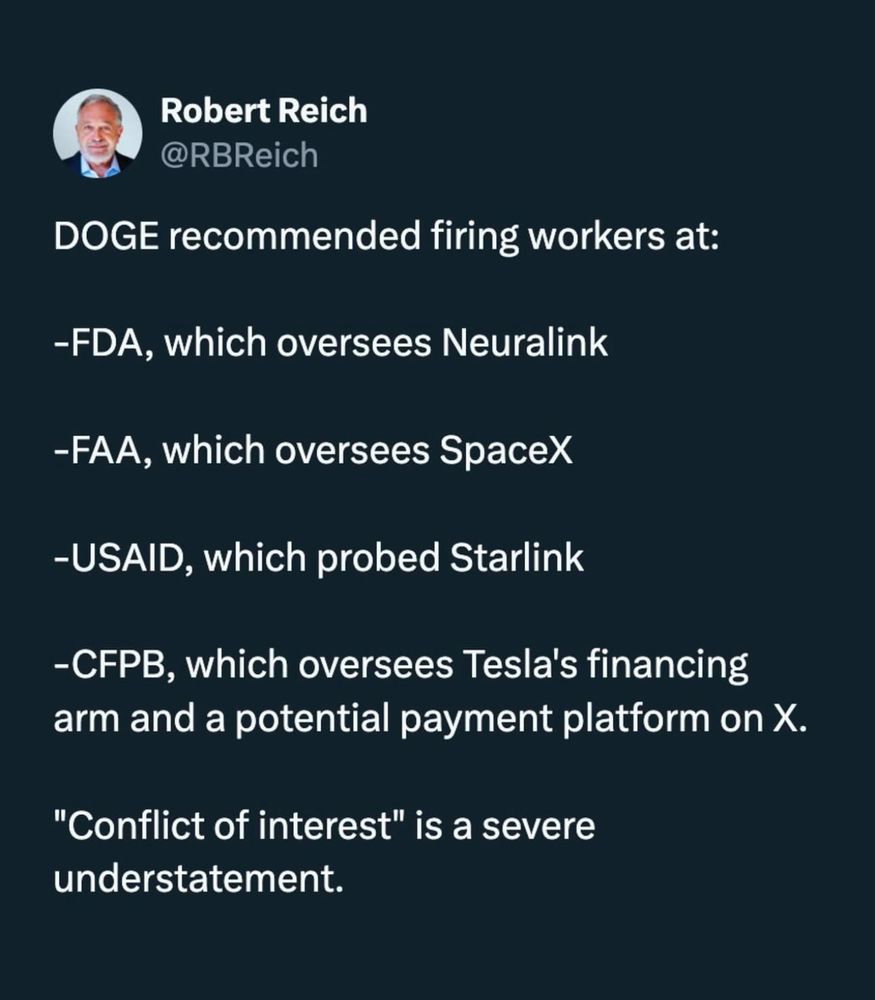Select the word CFPB in the list

pyautogui.click(x=117, y=665)
